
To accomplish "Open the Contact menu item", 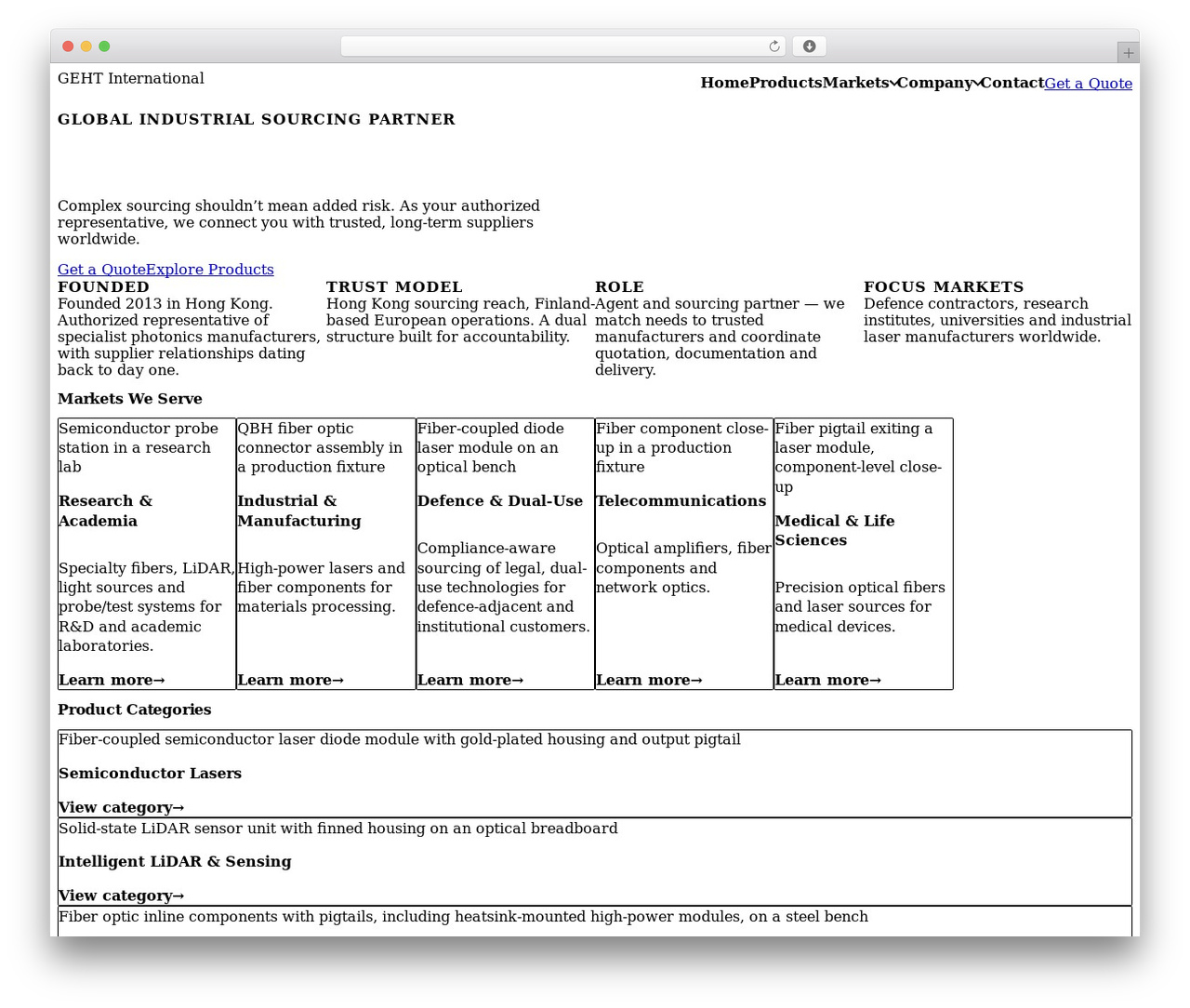I will point(1011,83).
